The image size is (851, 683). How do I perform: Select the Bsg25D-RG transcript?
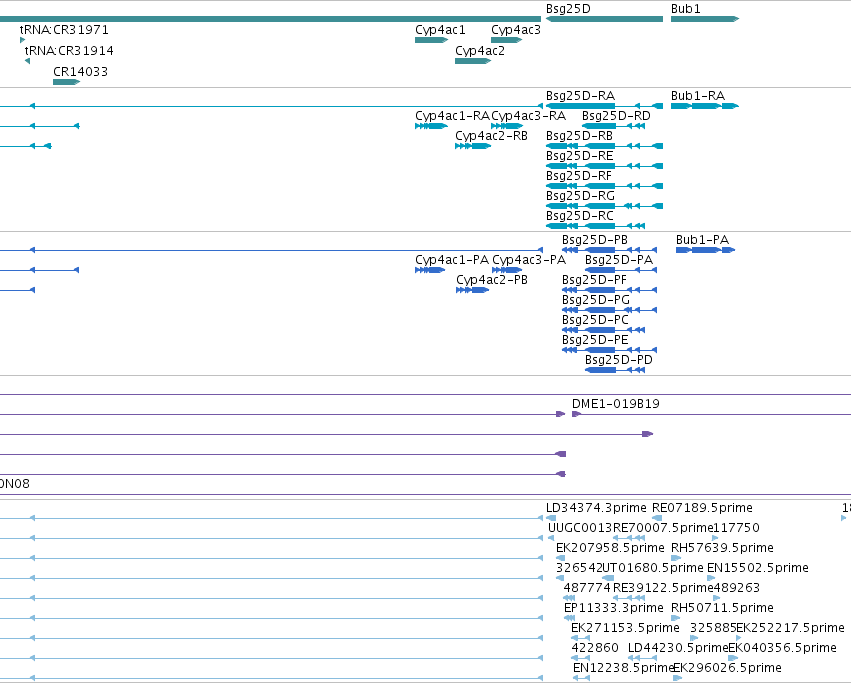click(x=604, y=206)
